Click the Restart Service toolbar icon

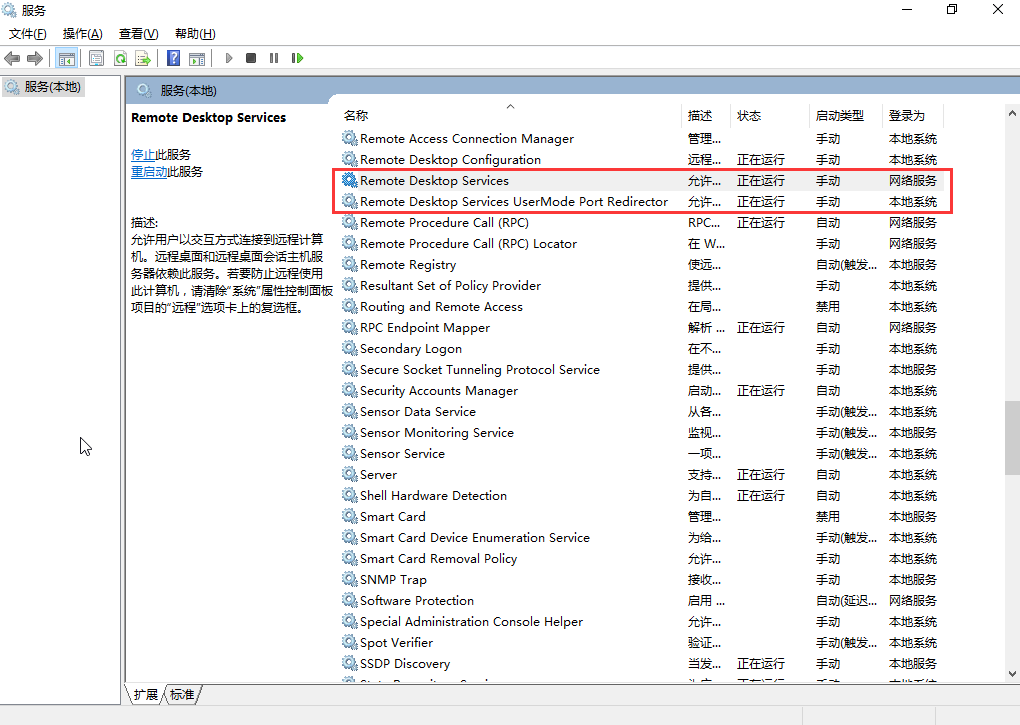click(297, 59)
